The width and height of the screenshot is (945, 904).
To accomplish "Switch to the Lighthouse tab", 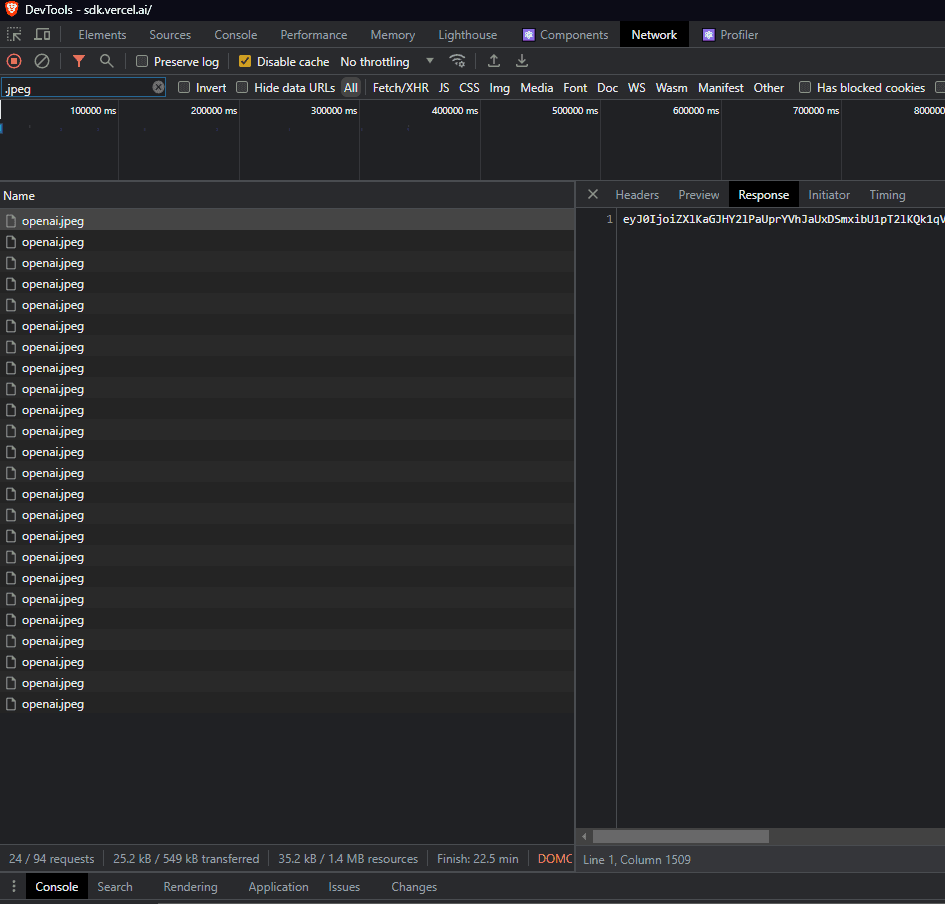I will click(x=467, y=35).
